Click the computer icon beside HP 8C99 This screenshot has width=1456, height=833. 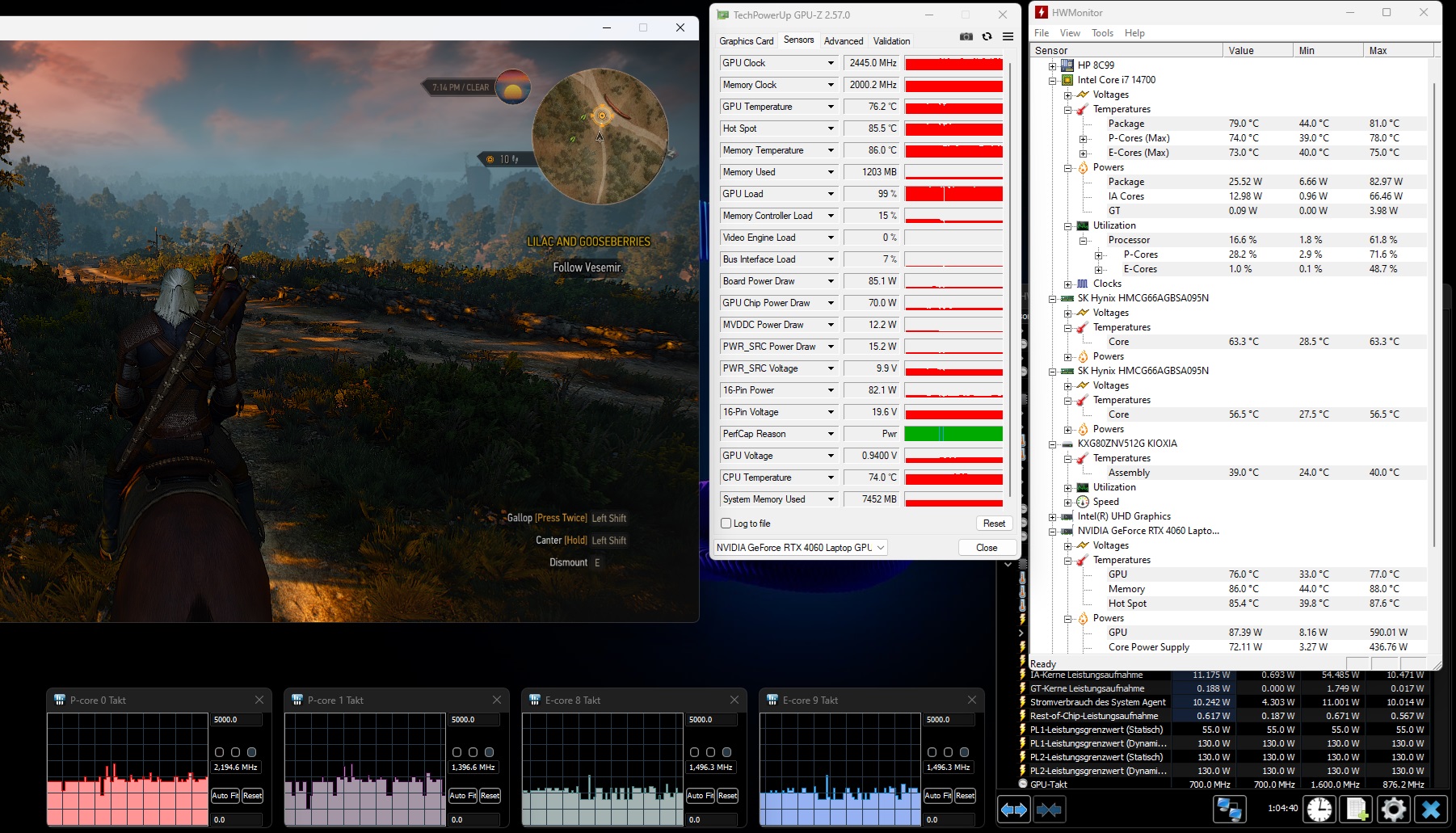[1067, 65]
